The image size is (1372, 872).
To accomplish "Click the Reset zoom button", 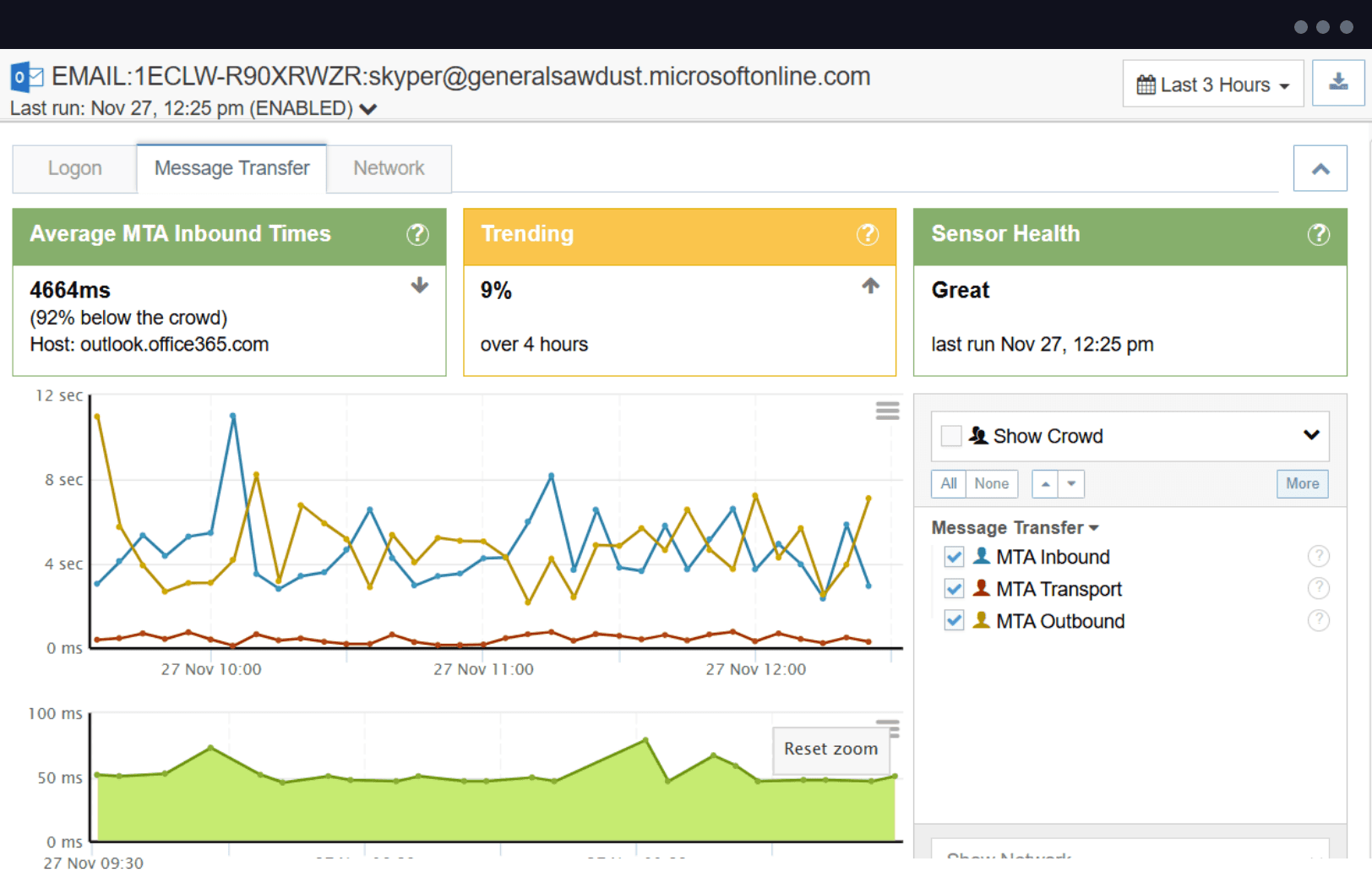I will (x=830, y=749).
